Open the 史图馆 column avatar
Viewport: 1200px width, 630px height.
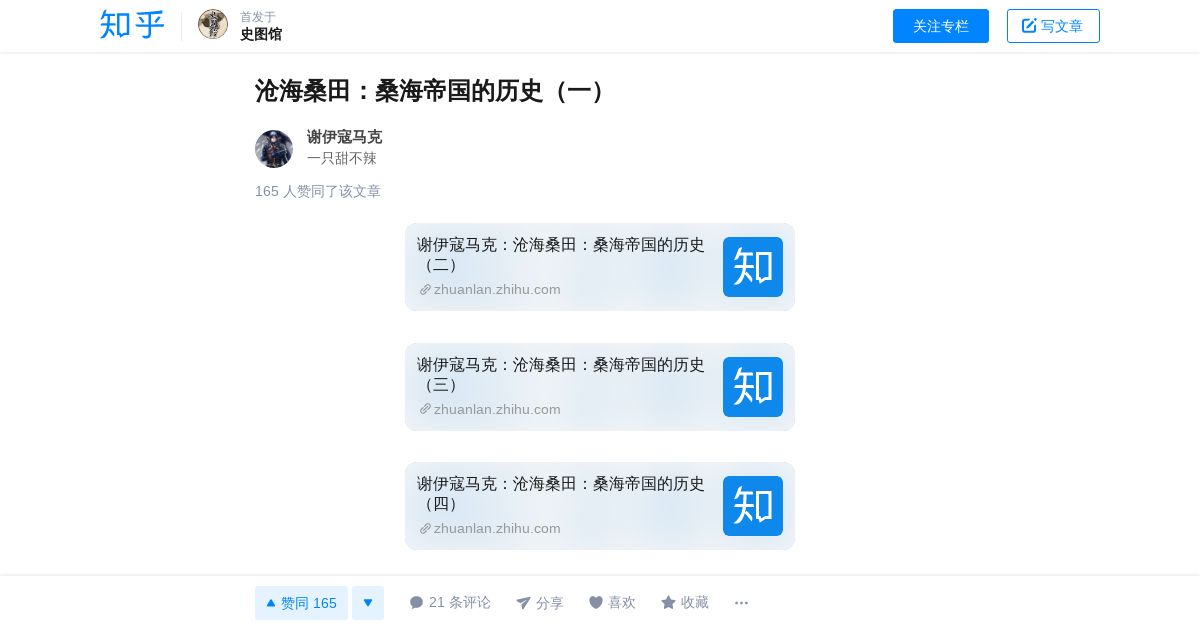click(x=213, y=24)
